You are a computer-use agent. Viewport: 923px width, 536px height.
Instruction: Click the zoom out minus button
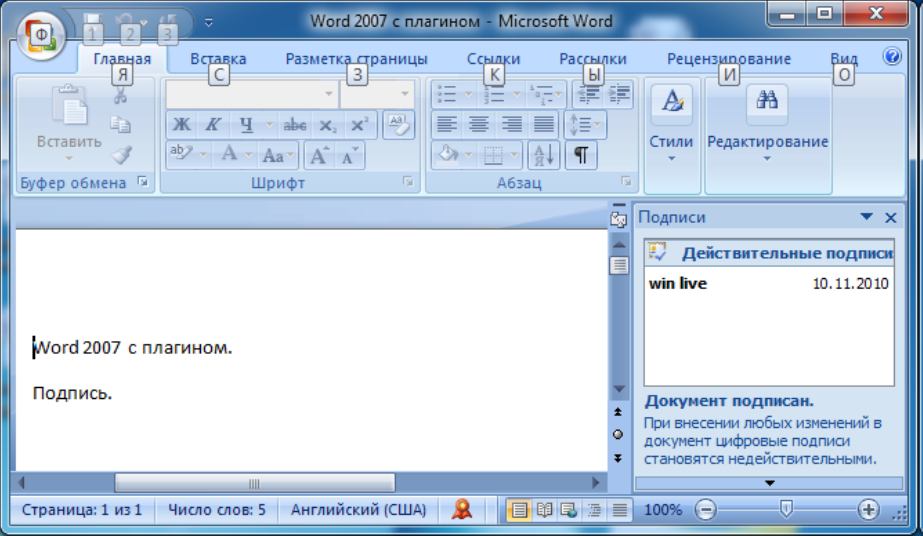tap(705, 510)
